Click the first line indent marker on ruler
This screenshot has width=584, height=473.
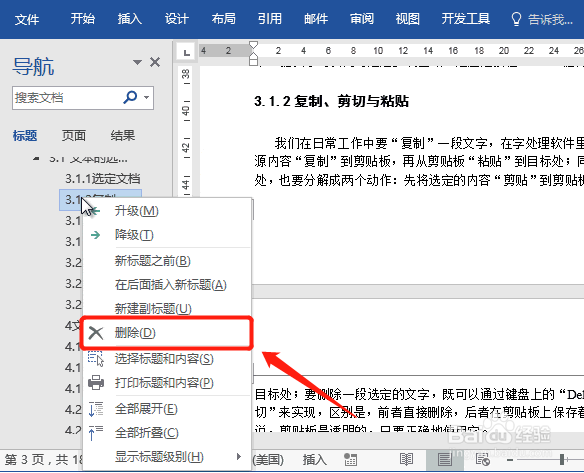point(253,45)
